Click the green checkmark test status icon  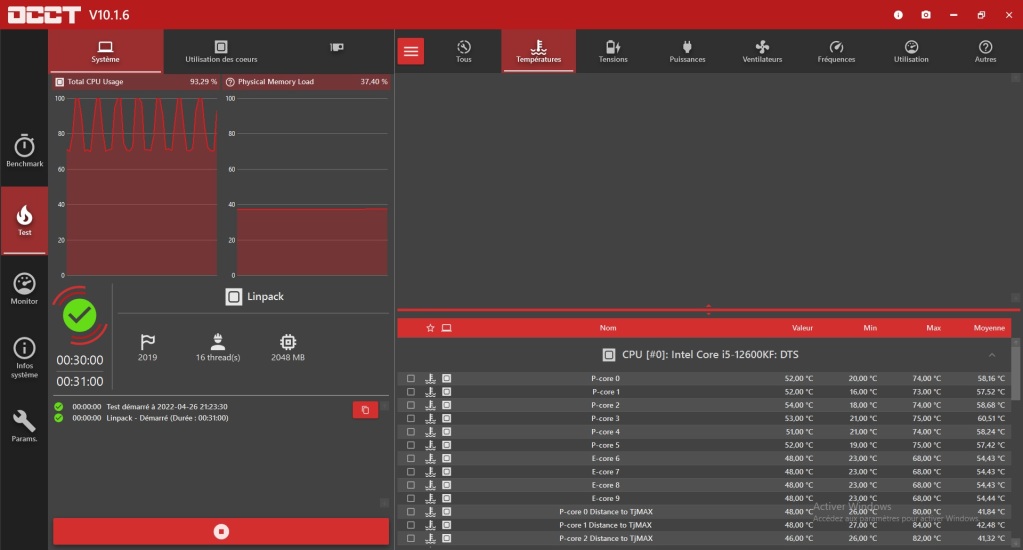pos(80,316)
